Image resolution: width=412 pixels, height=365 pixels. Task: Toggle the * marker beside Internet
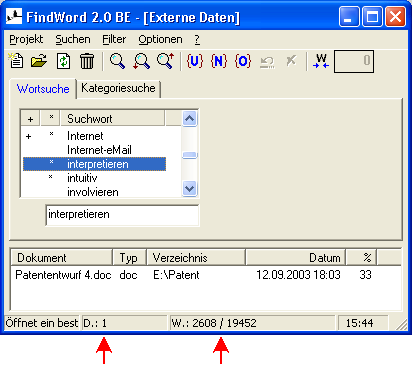click(x=51, y=134)
